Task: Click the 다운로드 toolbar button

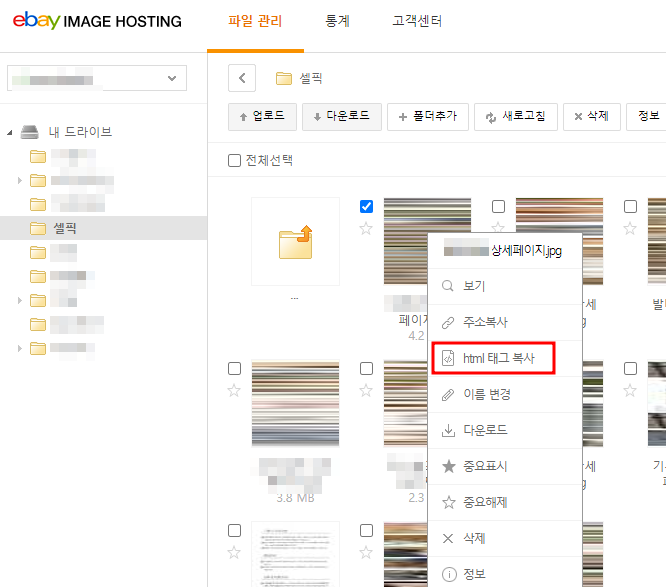Action: pyautogui.click(x=342, y=116)
